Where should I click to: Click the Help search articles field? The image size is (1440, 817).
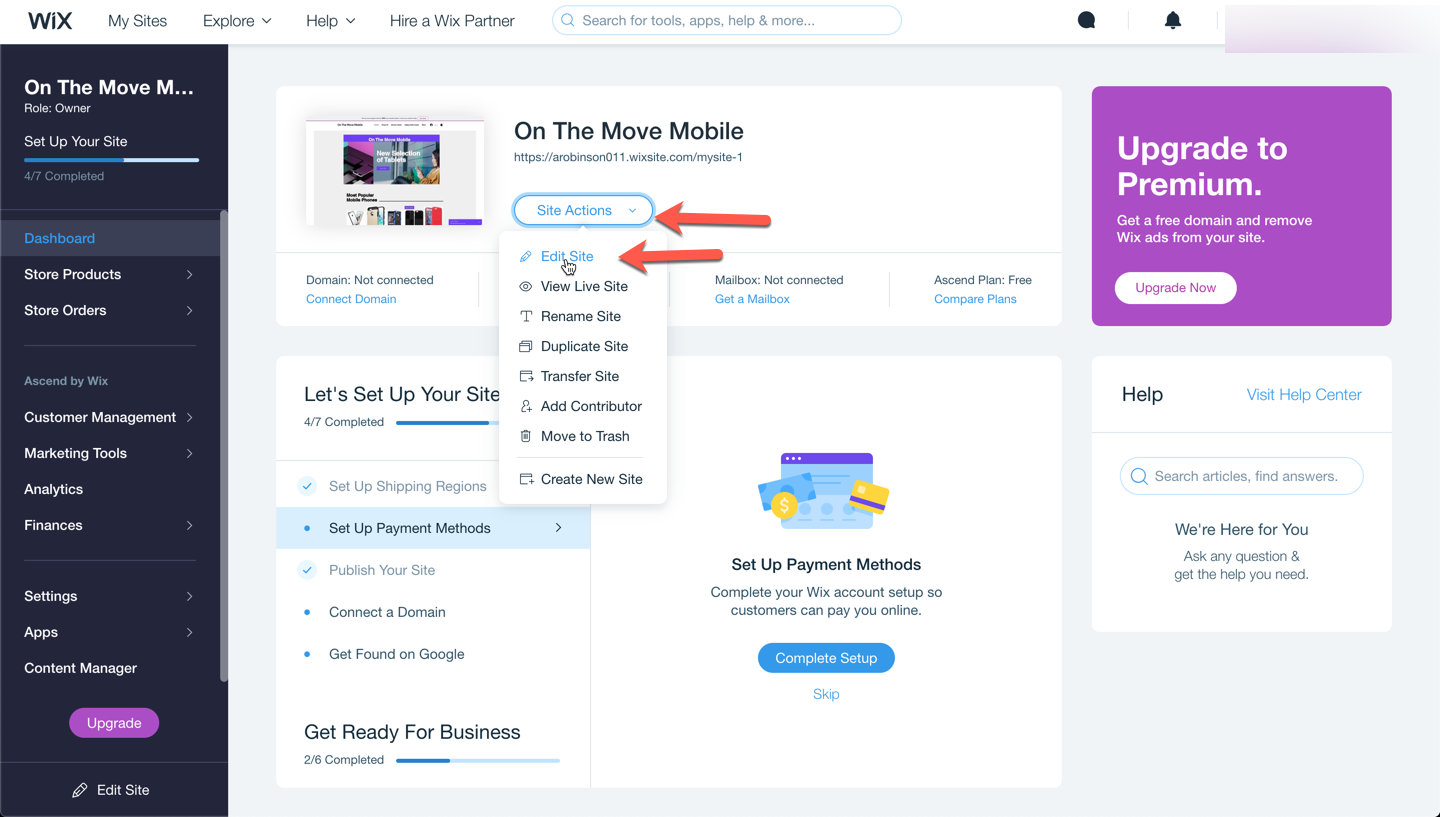click(x=1241, y=477)
